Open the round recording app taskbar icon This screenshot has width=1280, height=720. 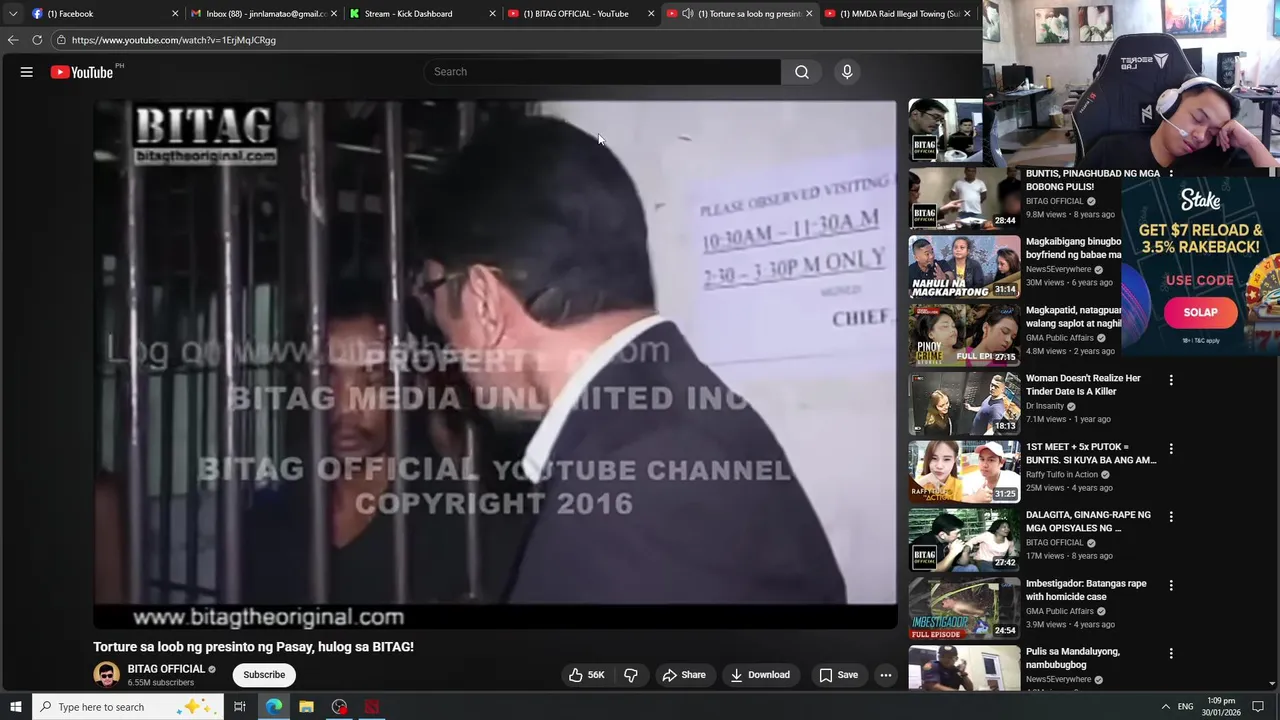339,707
